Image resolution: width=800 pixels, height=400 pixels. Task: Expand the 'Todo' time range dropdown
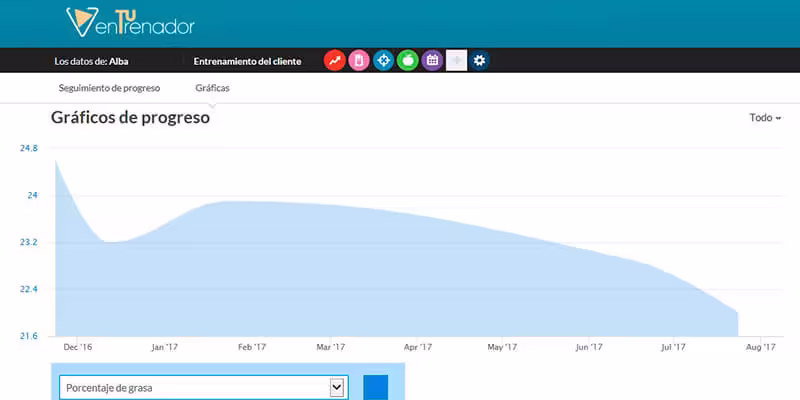[765, 118]
